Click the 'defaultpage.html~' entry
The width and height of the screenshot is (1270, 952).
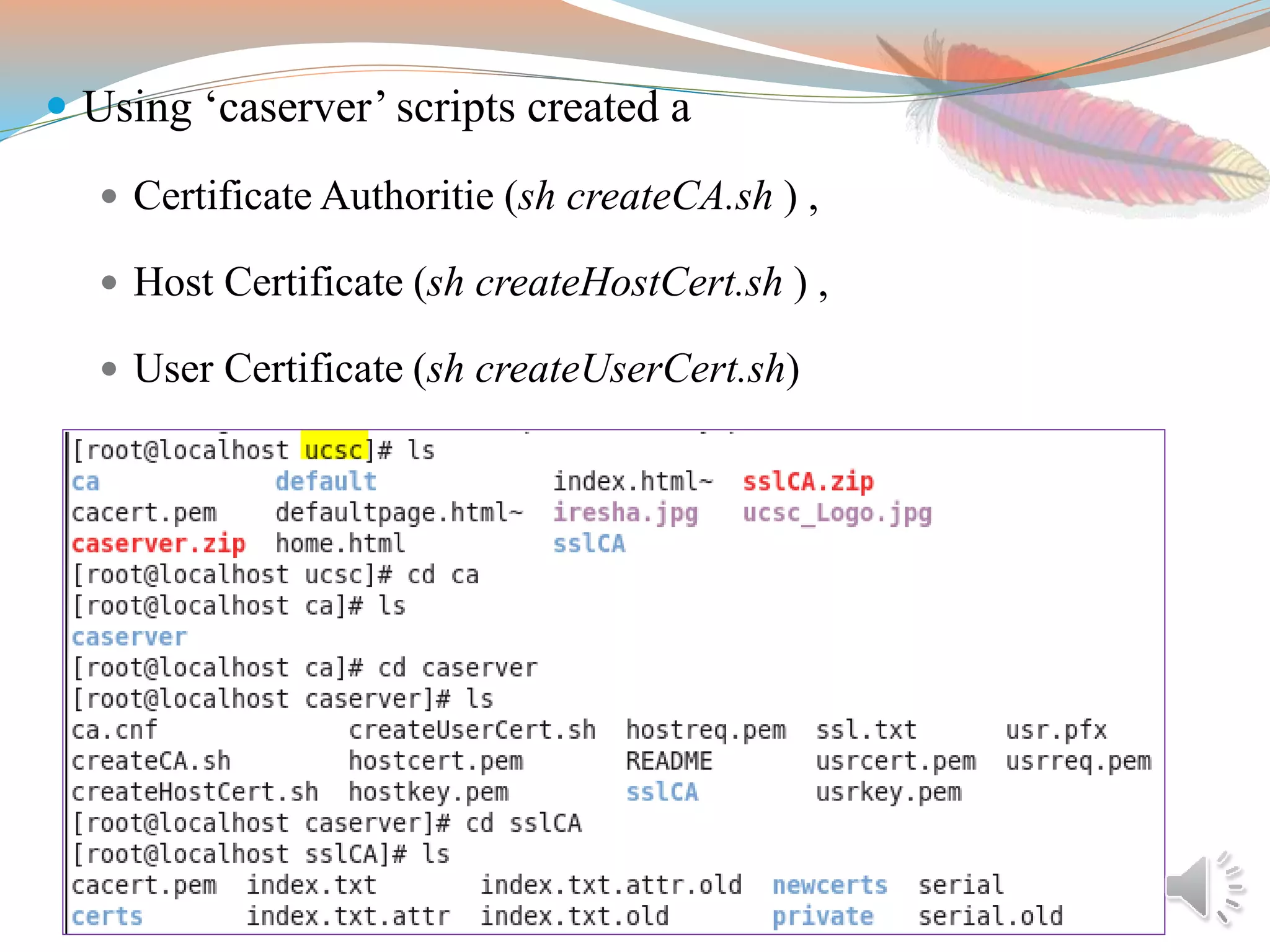coord(399,513)
